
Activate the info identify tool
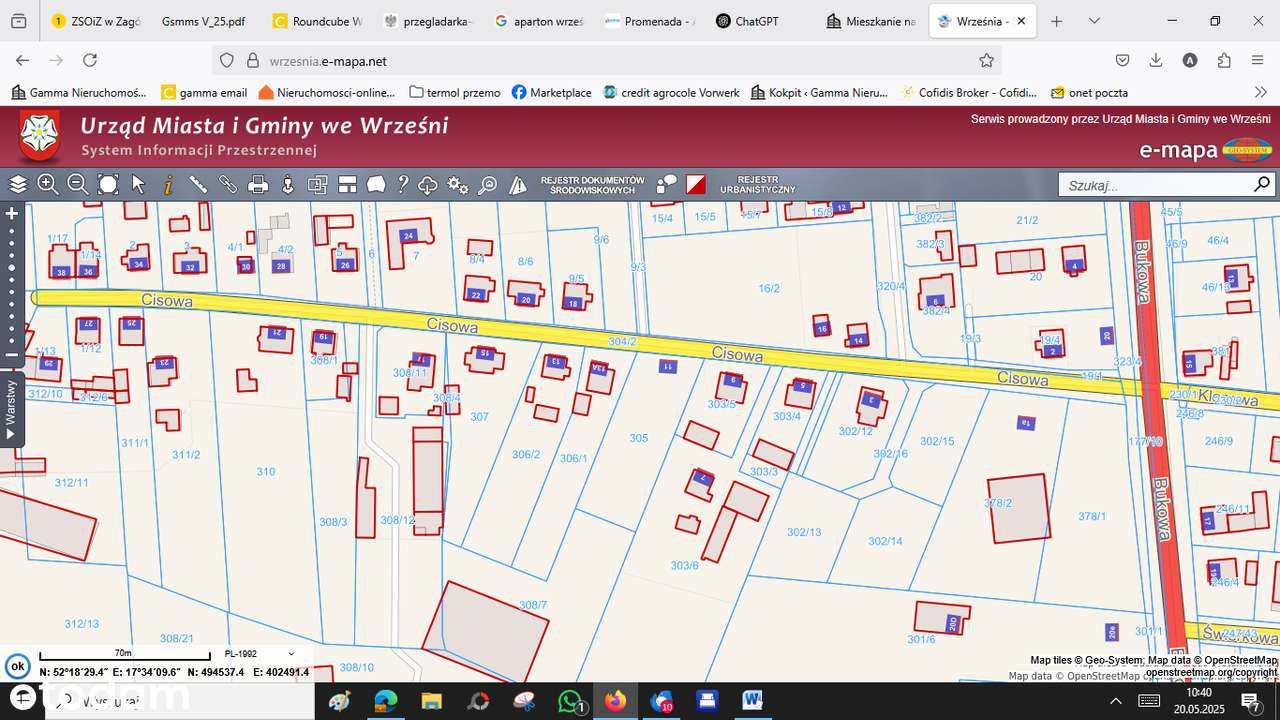click(x=168, y=184)
